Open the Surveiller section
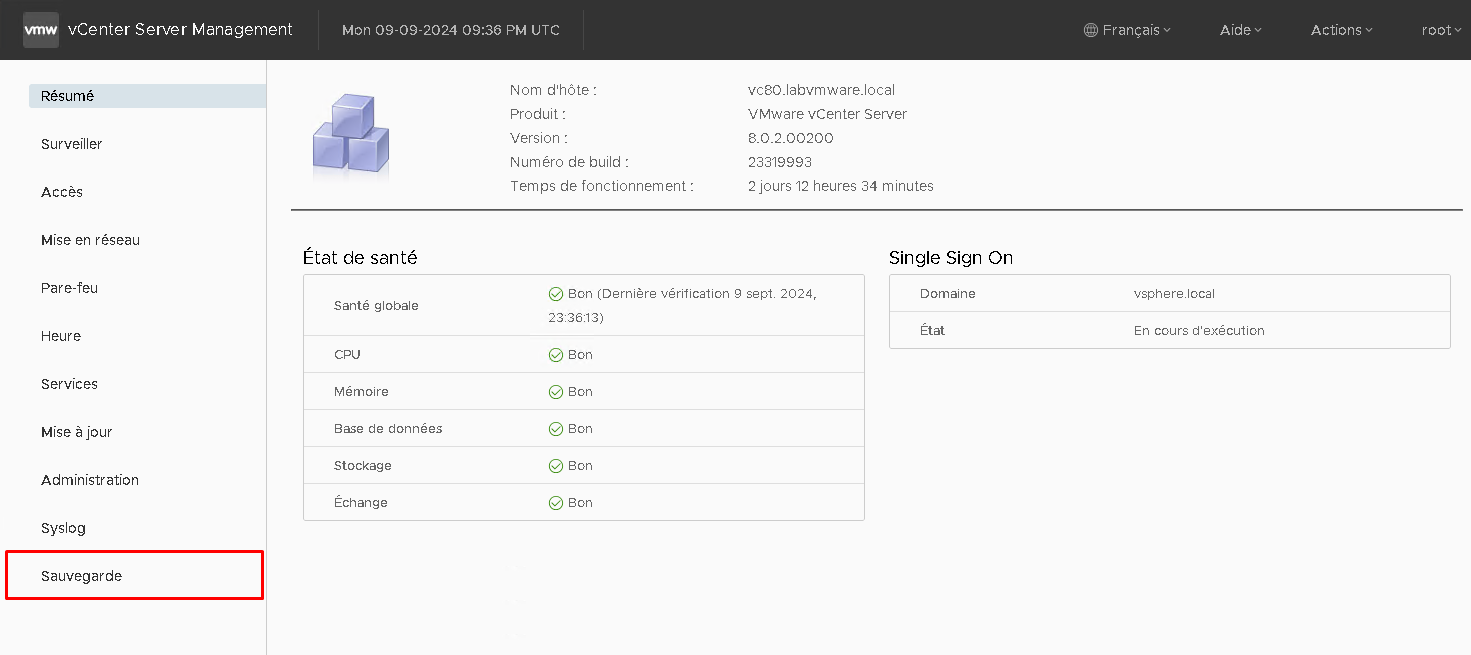 (x=72, y=144)
